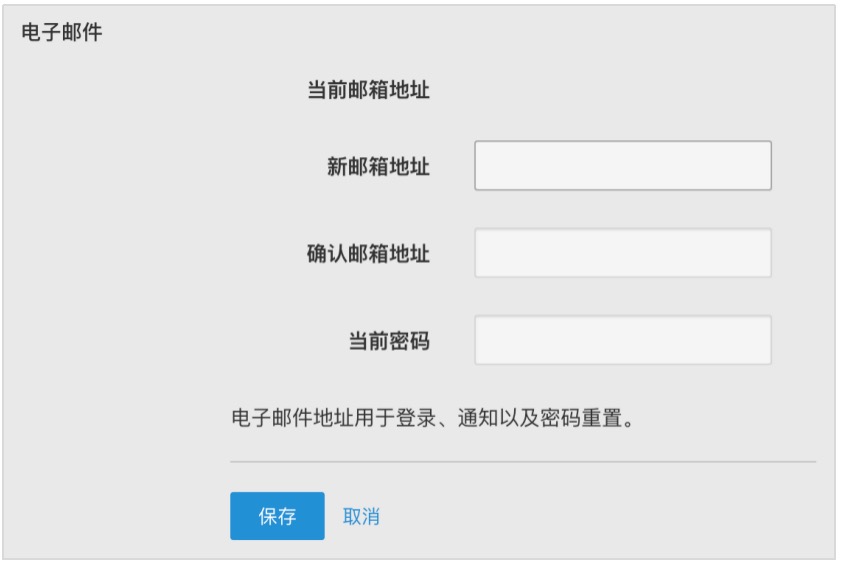This screenshot has width=844, height=564.
Task: Click the 取消 link
Action: 361,516
